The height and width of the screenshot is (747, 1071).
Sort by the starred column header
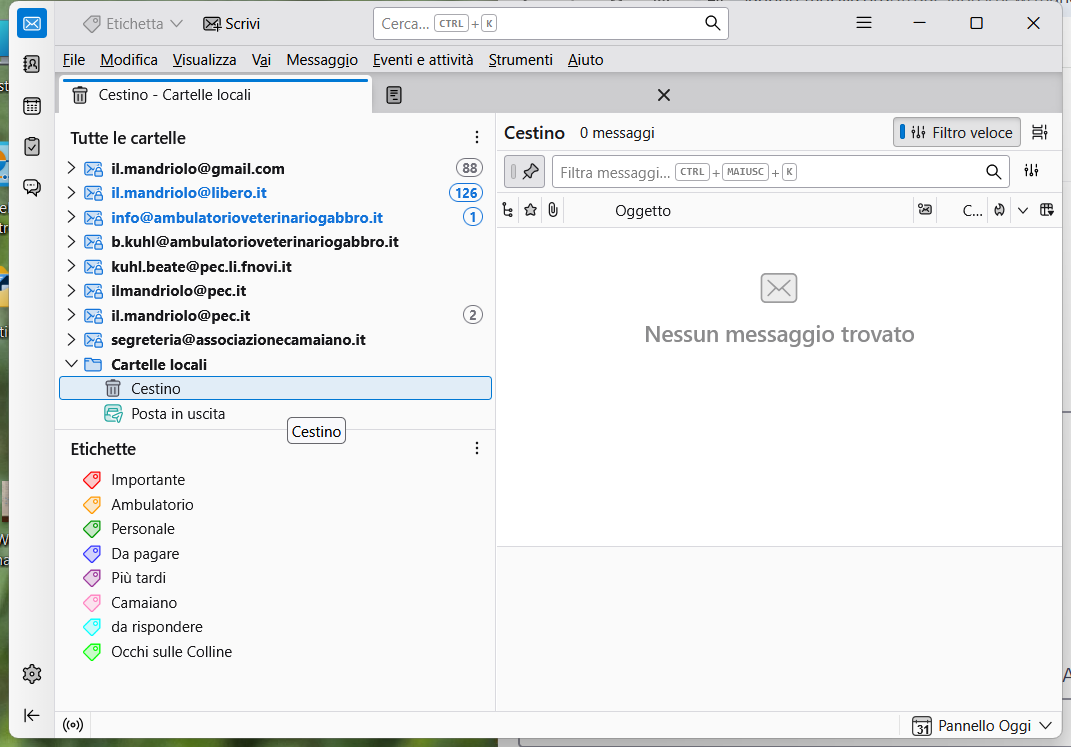(530, 210)
